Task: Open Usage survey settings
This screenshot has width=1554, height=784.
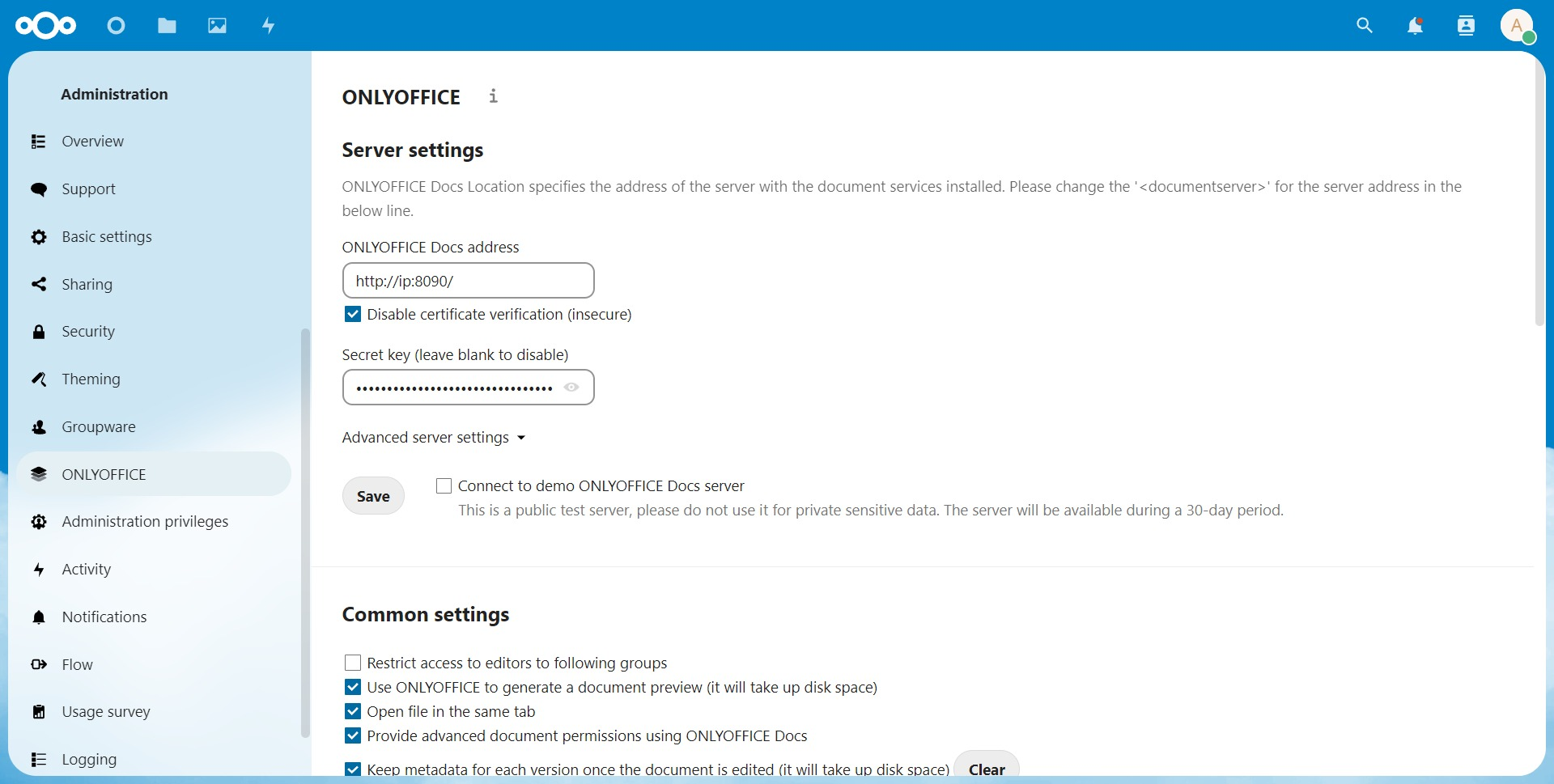Action: 154,712
